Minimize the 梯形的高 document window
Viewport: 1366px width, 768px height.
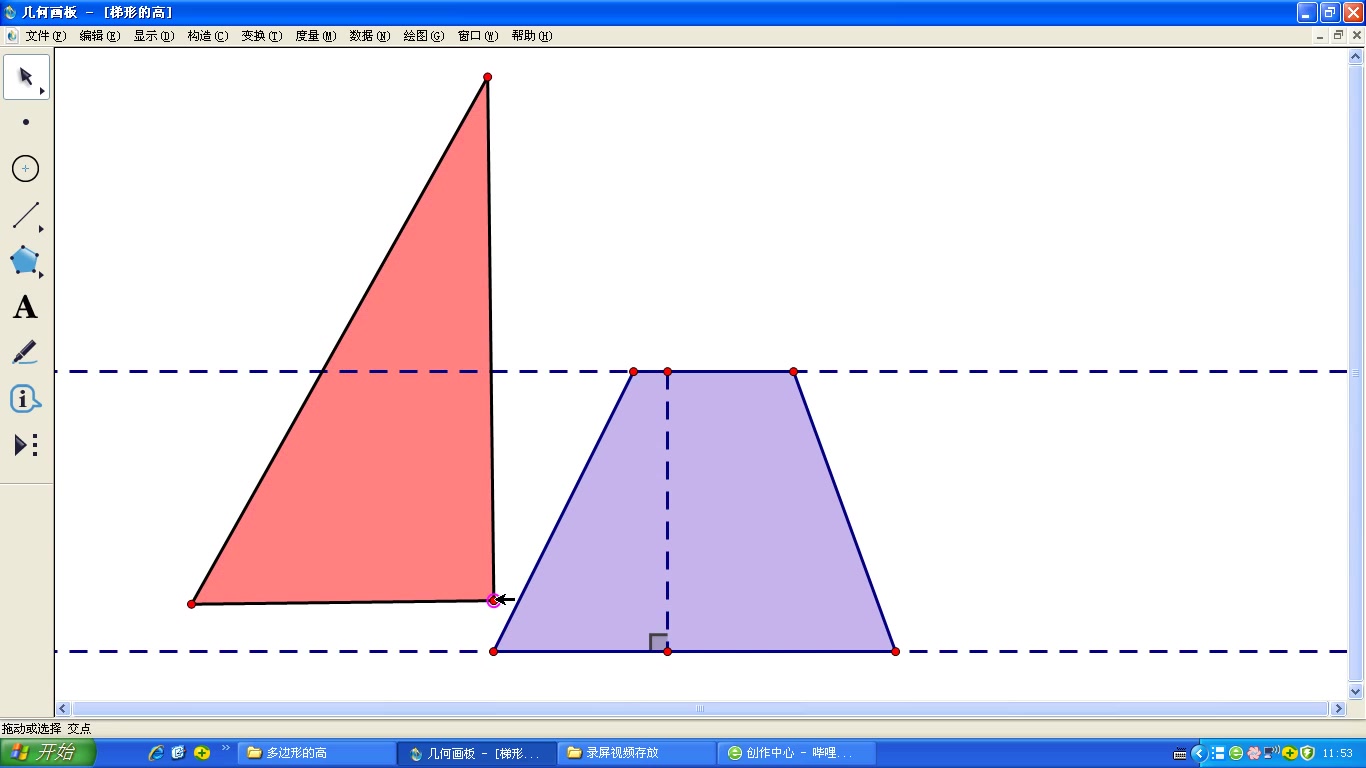(x=1320, y=35)
